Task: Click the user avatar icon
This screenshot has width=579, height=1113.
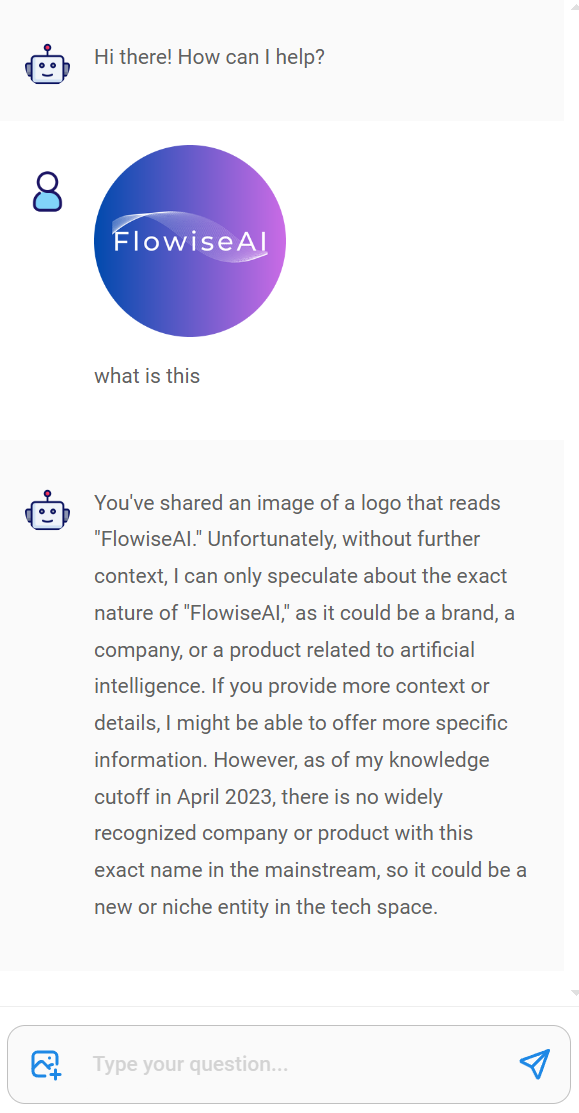Action: (48, 192)
